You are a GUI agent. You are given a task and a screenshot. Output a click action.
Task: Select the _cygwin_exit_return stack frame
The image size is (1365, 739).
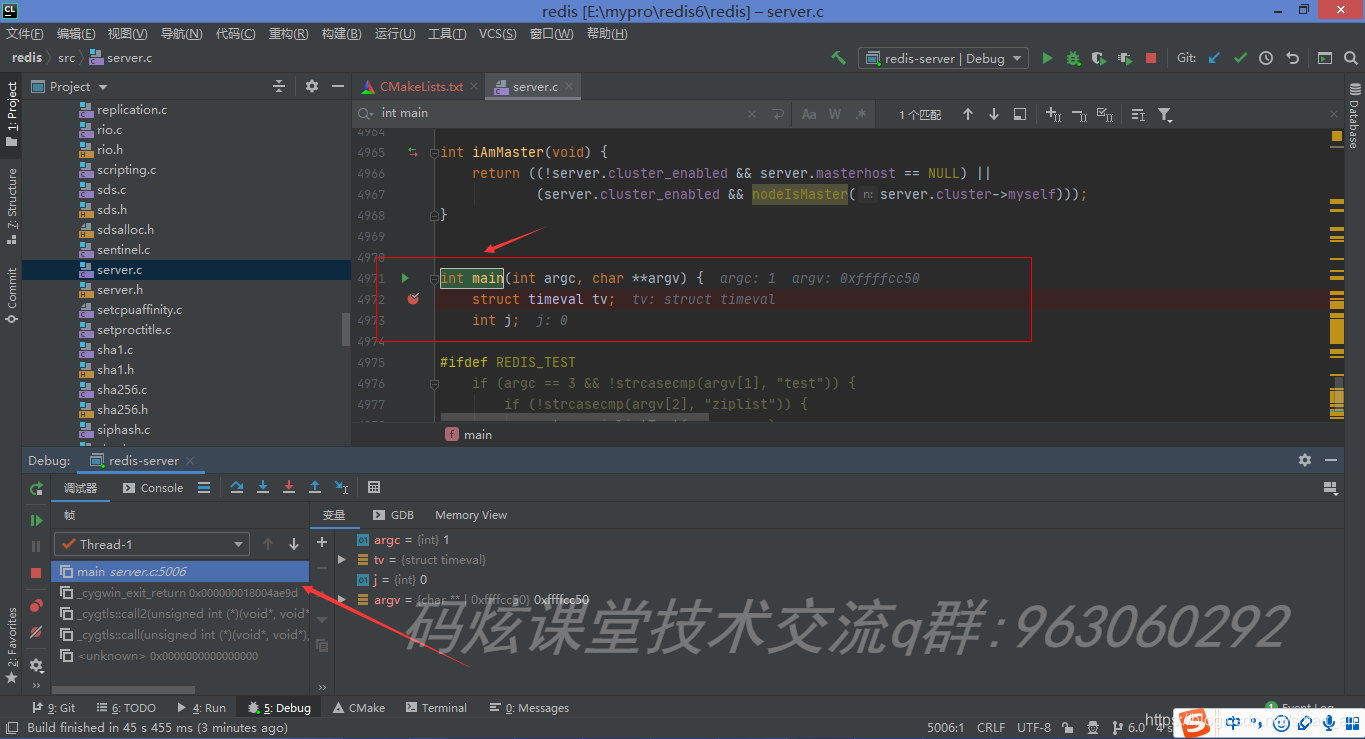(180, 593)
